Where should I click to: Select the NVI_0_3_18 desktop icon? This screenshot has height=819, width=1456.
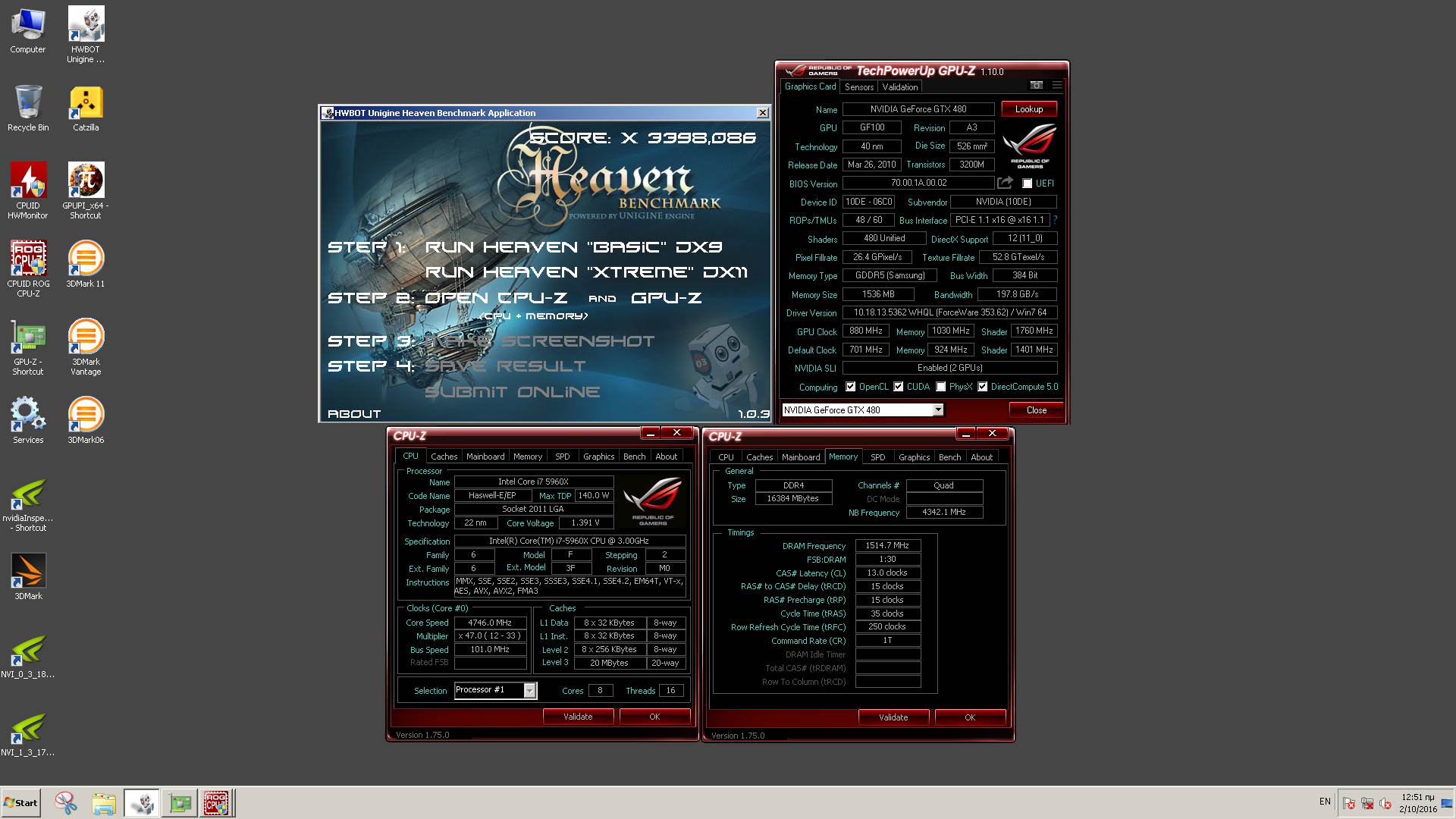coord(28,656)
